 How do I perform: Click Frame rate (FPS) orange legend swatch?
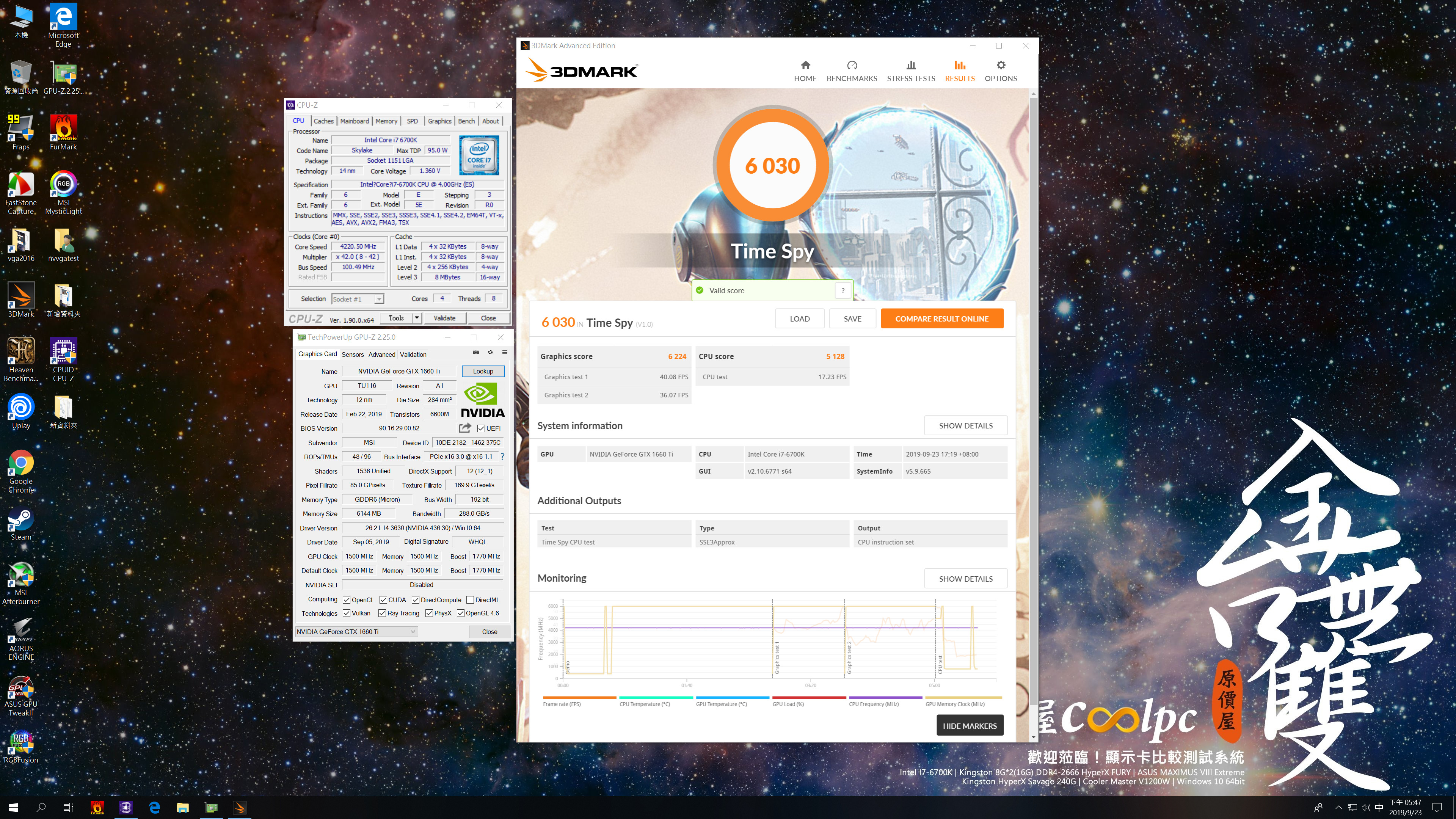tap(579, 698)
